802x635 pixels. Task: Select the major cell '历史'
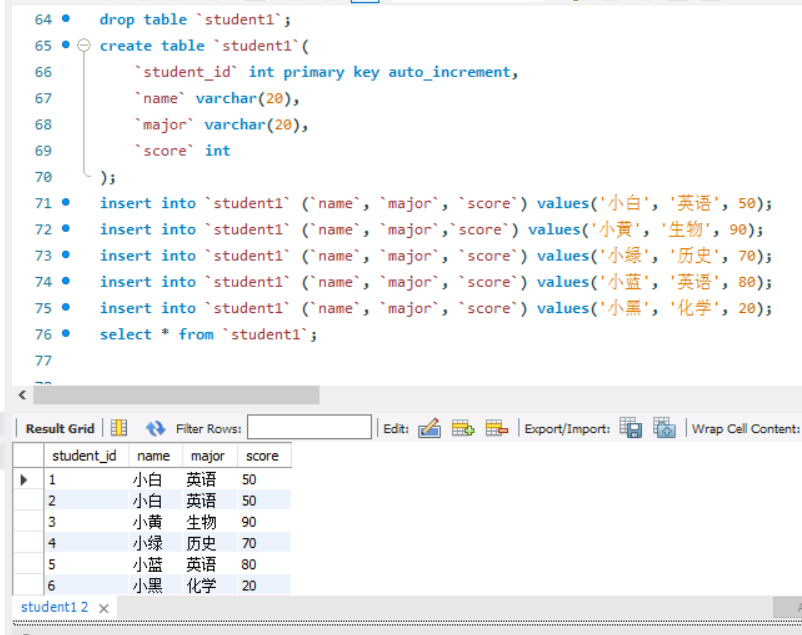pyautogui.click(x=210, y=543)
